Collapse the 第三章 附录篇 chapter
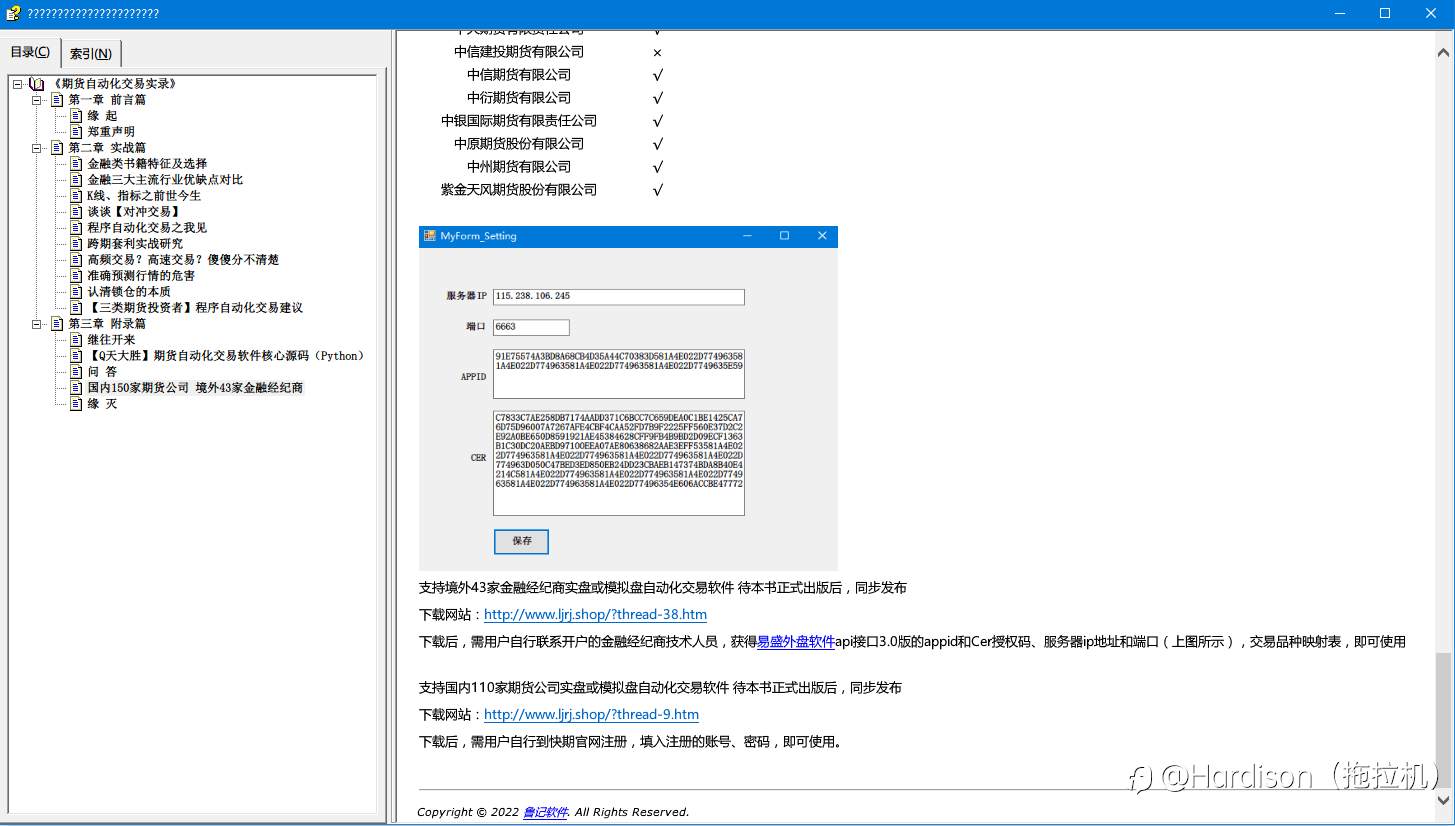Image resolution: width=1455 pixels, height=826 pixels. [37, 324]
